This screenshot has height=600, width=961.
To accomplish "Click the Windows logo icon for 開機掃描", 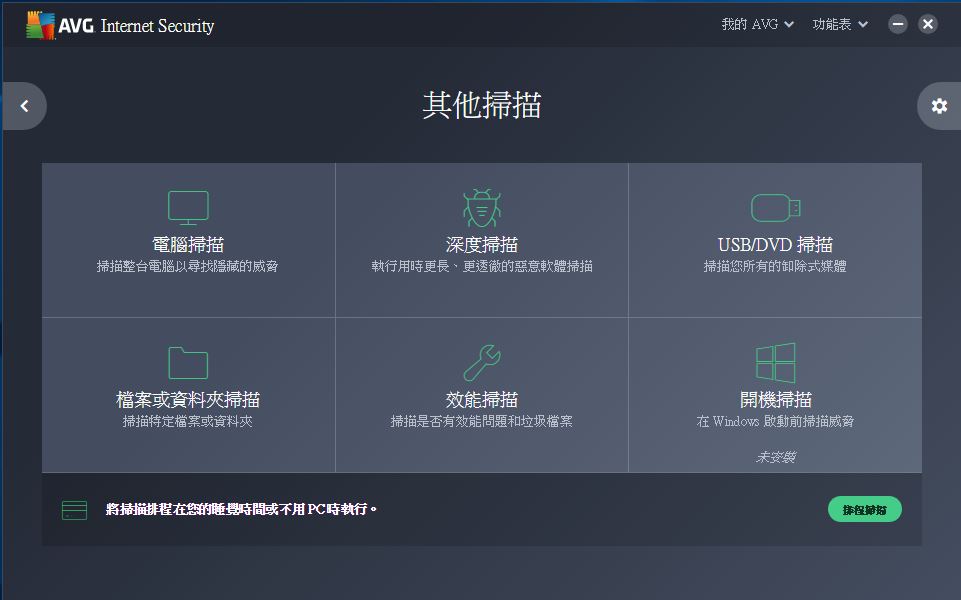I will (775, 362).
